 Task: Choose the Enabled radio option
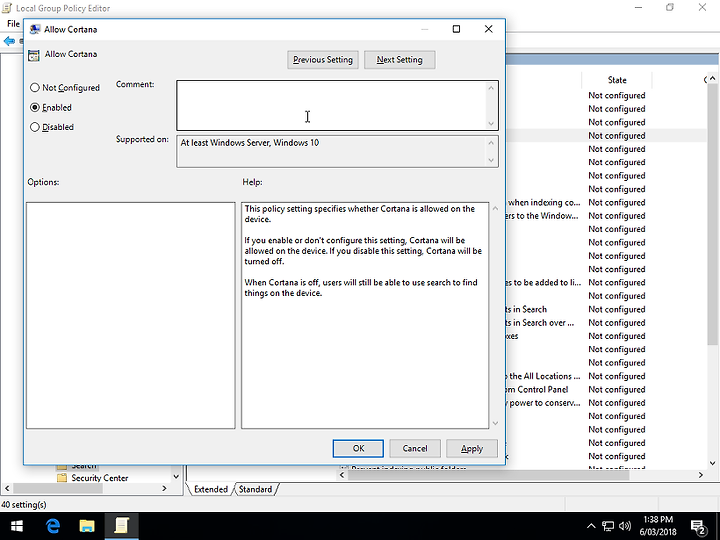[51, 107]
